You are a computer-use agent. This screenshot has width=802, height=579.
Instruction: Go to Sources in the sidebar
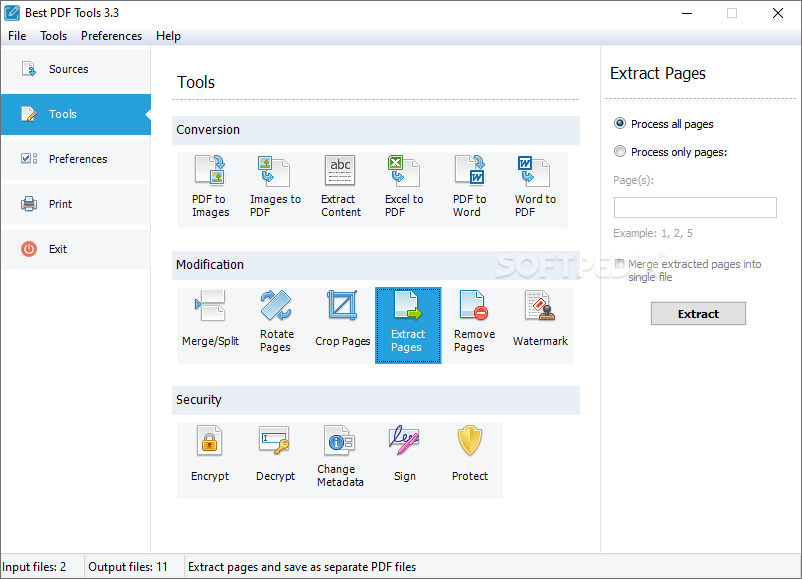[x=76, y=69]
